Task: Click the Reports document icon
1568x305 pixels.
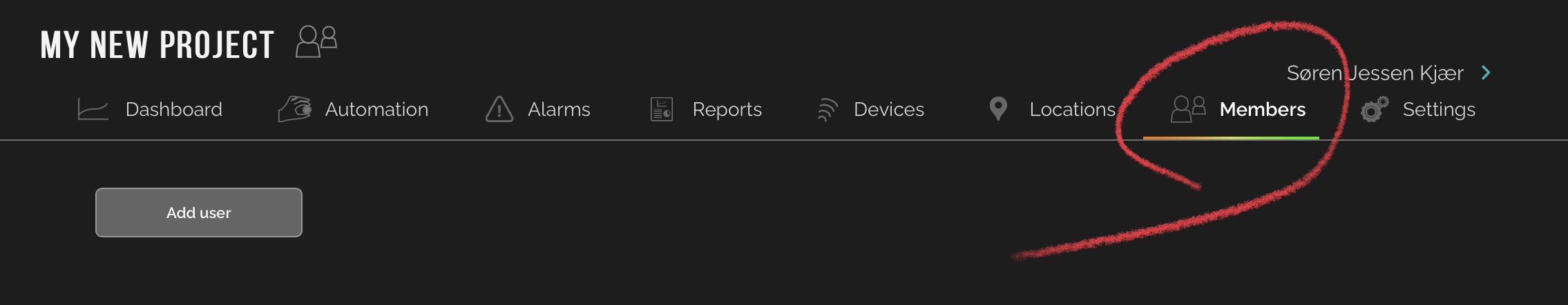Action: point(662,109)
